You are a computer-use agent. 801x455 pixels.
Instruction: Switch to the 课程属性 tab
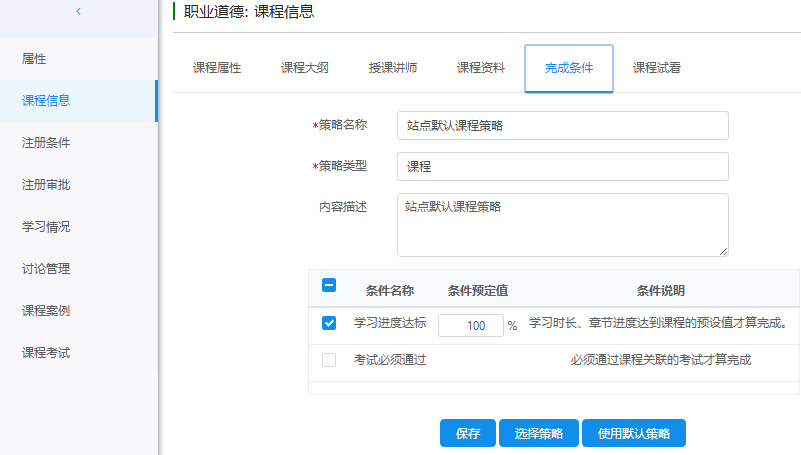216,68
